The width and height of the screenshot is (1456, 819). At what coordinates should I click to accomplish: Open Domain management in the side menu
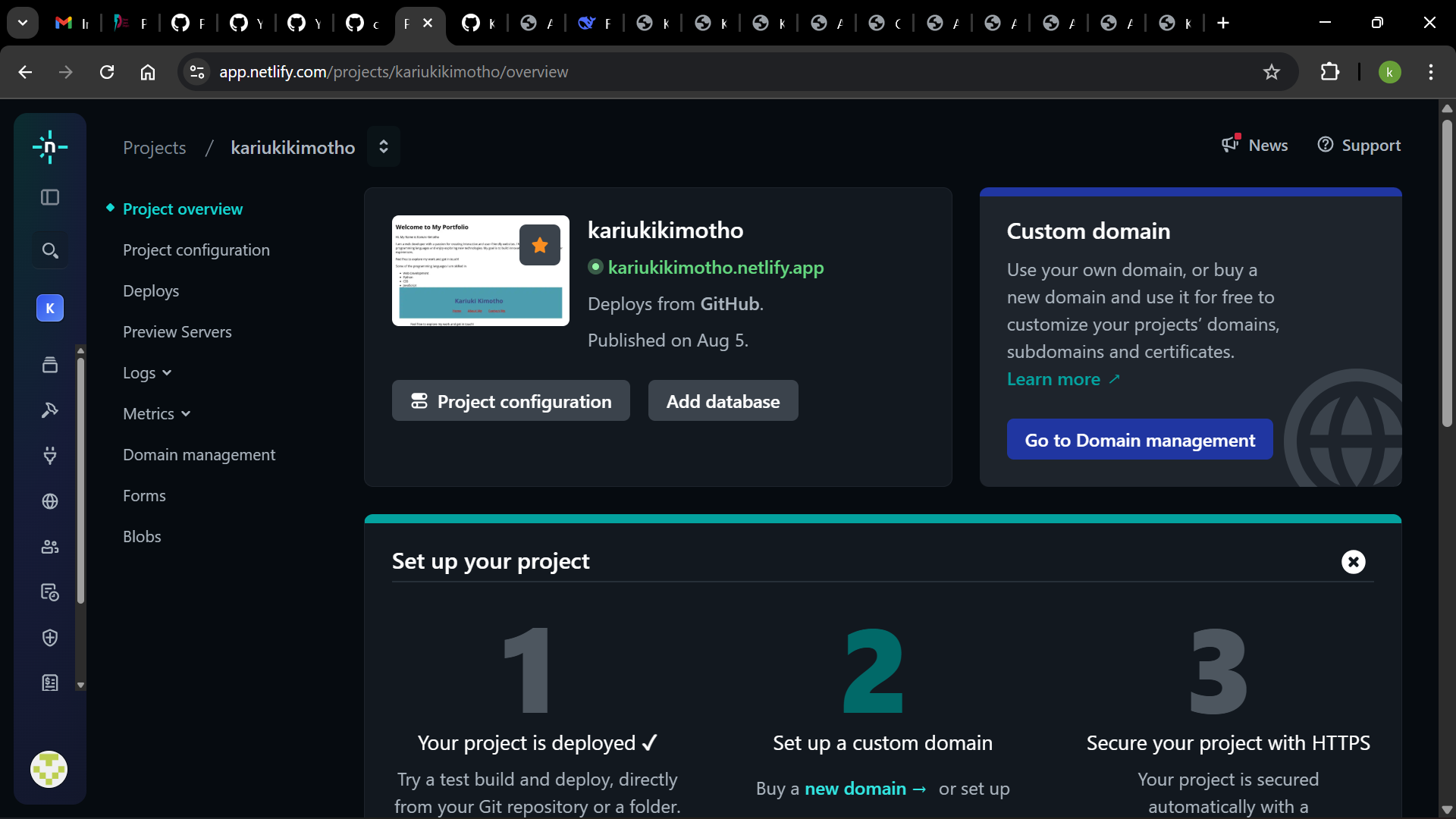(x=199, y=455)
